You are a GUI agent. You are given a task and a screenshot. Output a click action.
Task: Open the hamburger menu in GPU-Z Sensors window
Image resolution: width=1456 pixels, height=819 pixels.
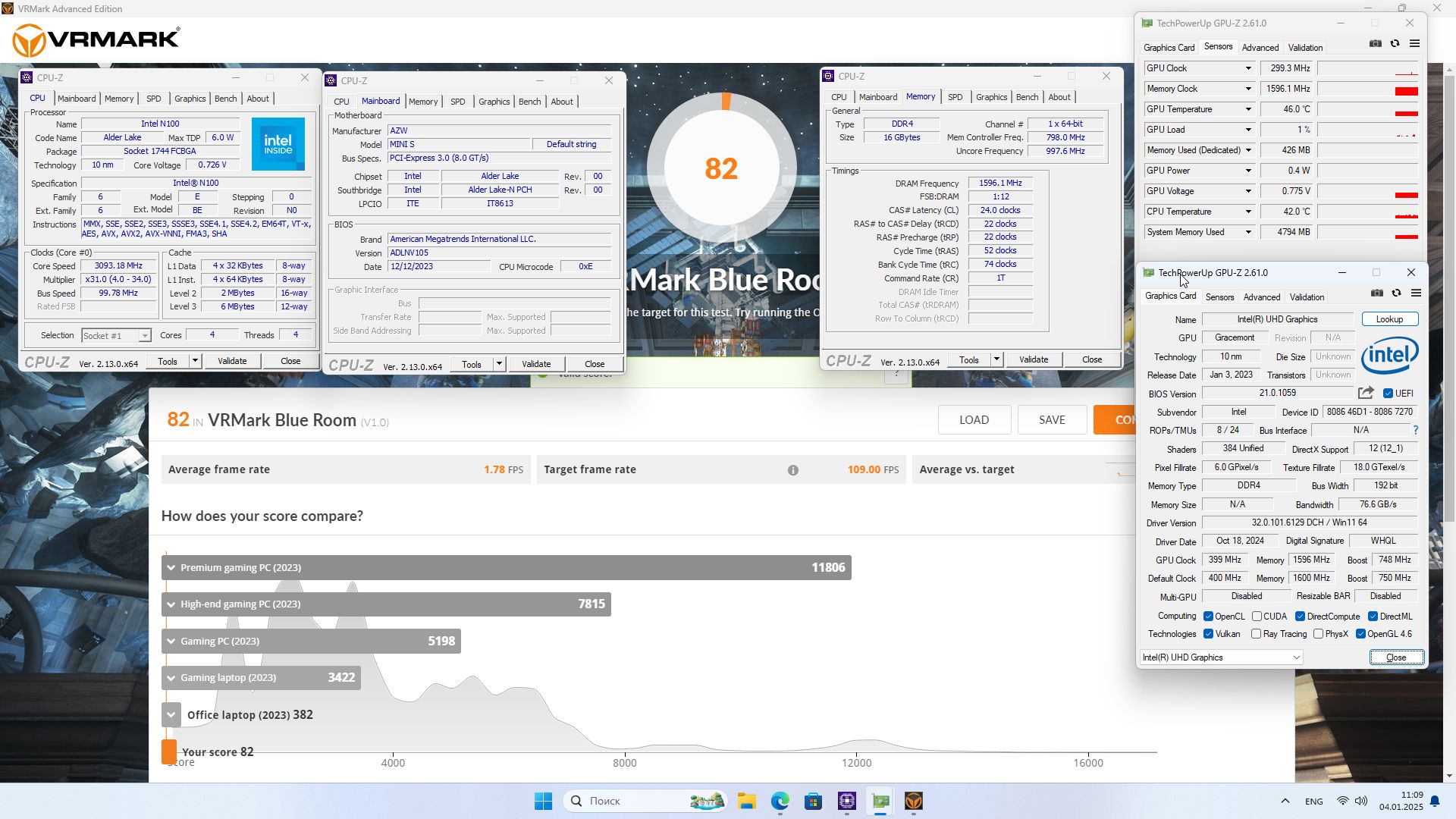[1414, 44]
